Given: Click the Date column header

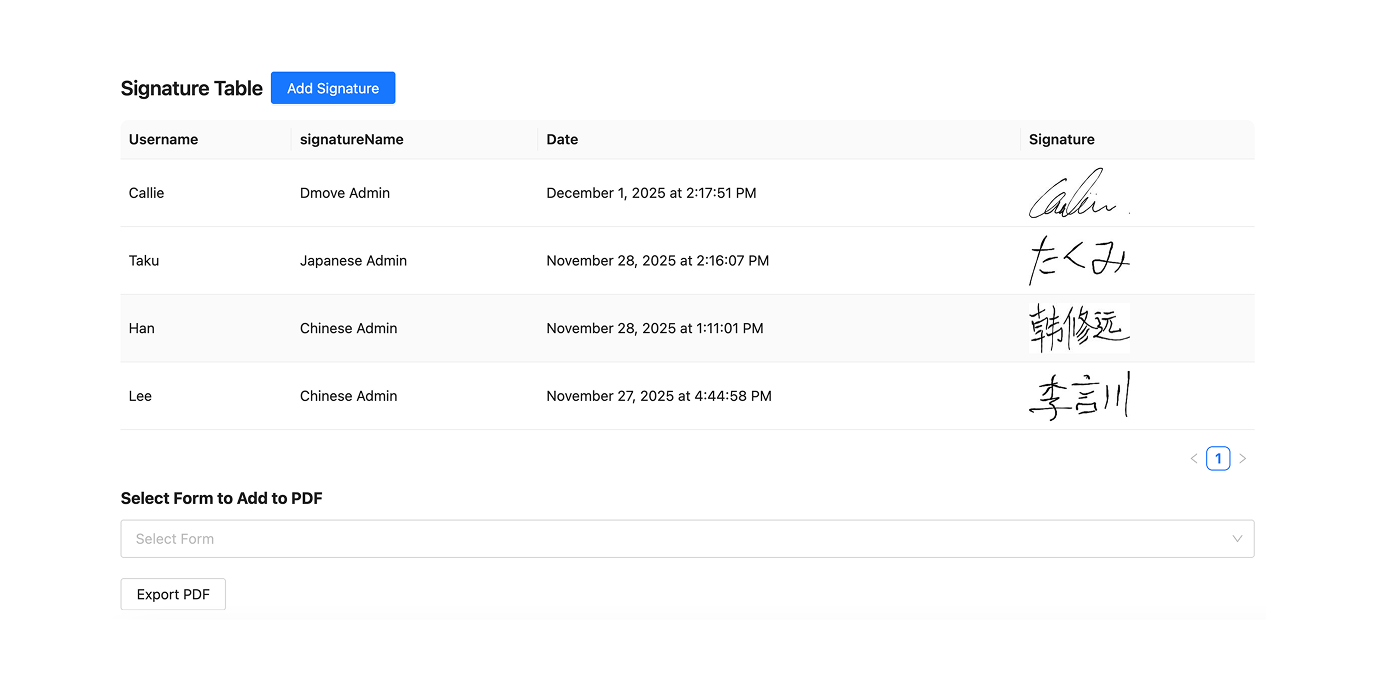Looking at the screenshot, I should (x=562, y=140).
